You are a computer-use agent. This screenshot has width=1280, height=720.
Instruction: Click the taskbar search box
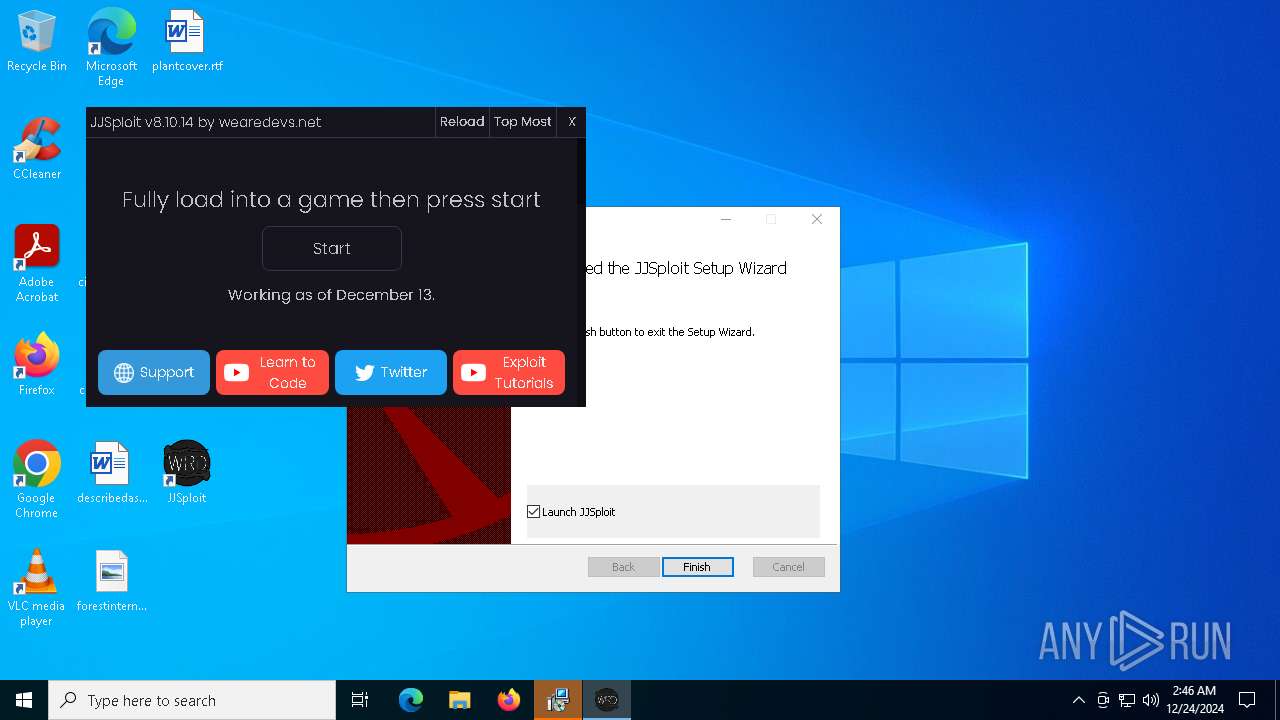192,700
